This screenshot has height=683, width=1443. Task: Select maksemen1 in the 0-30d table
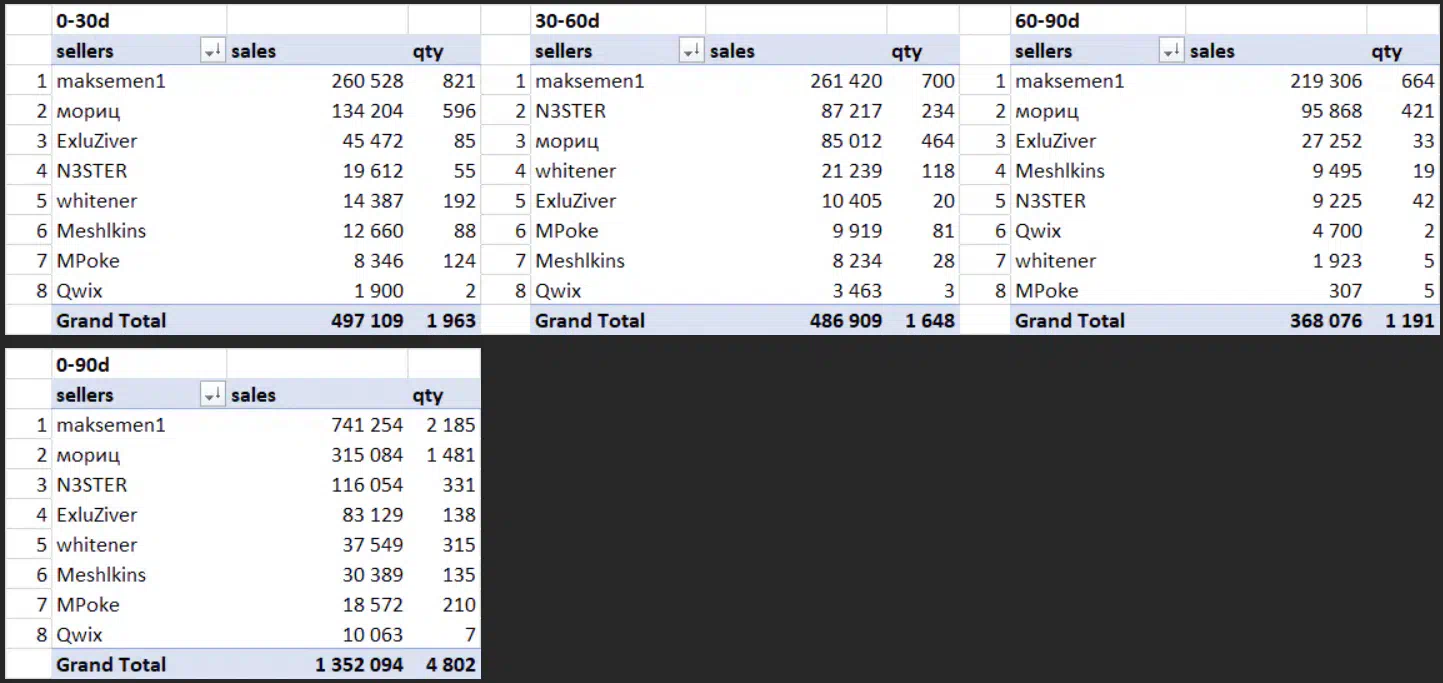click(111, 81)
